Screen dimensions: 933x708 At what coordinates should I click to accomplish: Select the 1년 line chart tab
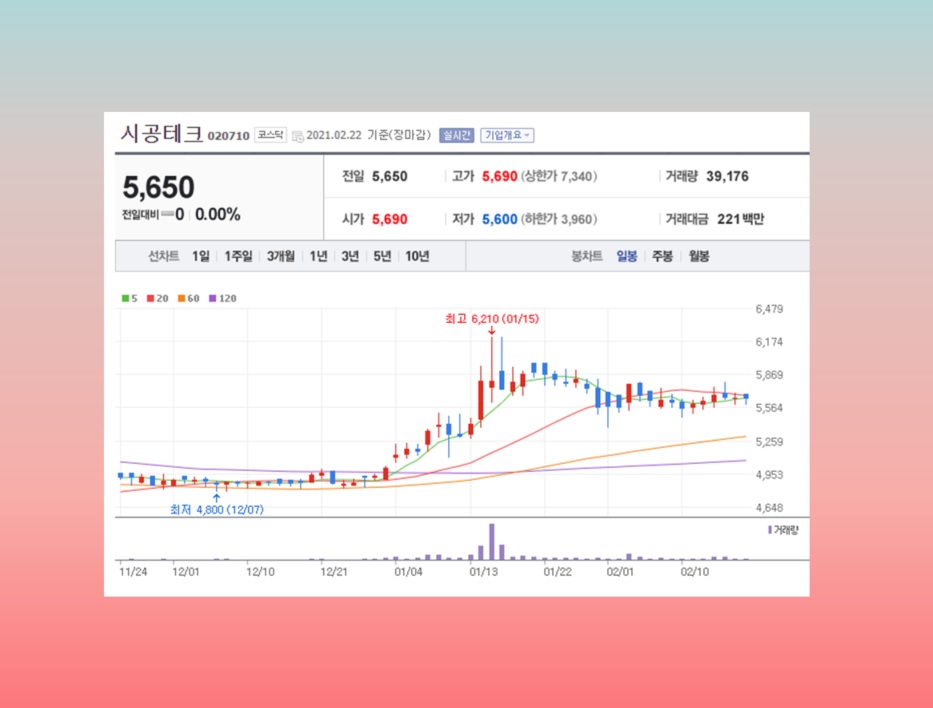[x=318, y=256]
